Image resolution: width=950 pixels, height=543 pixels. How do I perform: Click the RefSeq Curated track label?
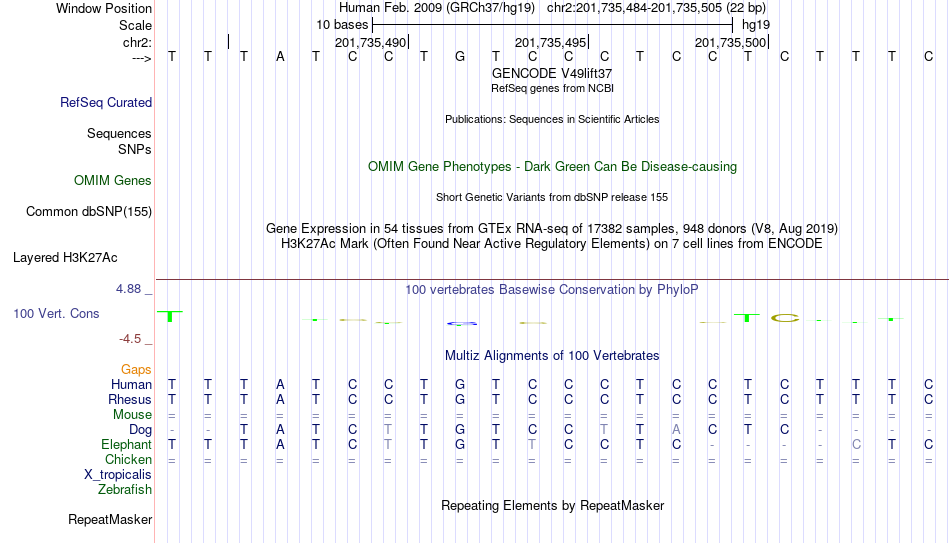coord(106,102)
